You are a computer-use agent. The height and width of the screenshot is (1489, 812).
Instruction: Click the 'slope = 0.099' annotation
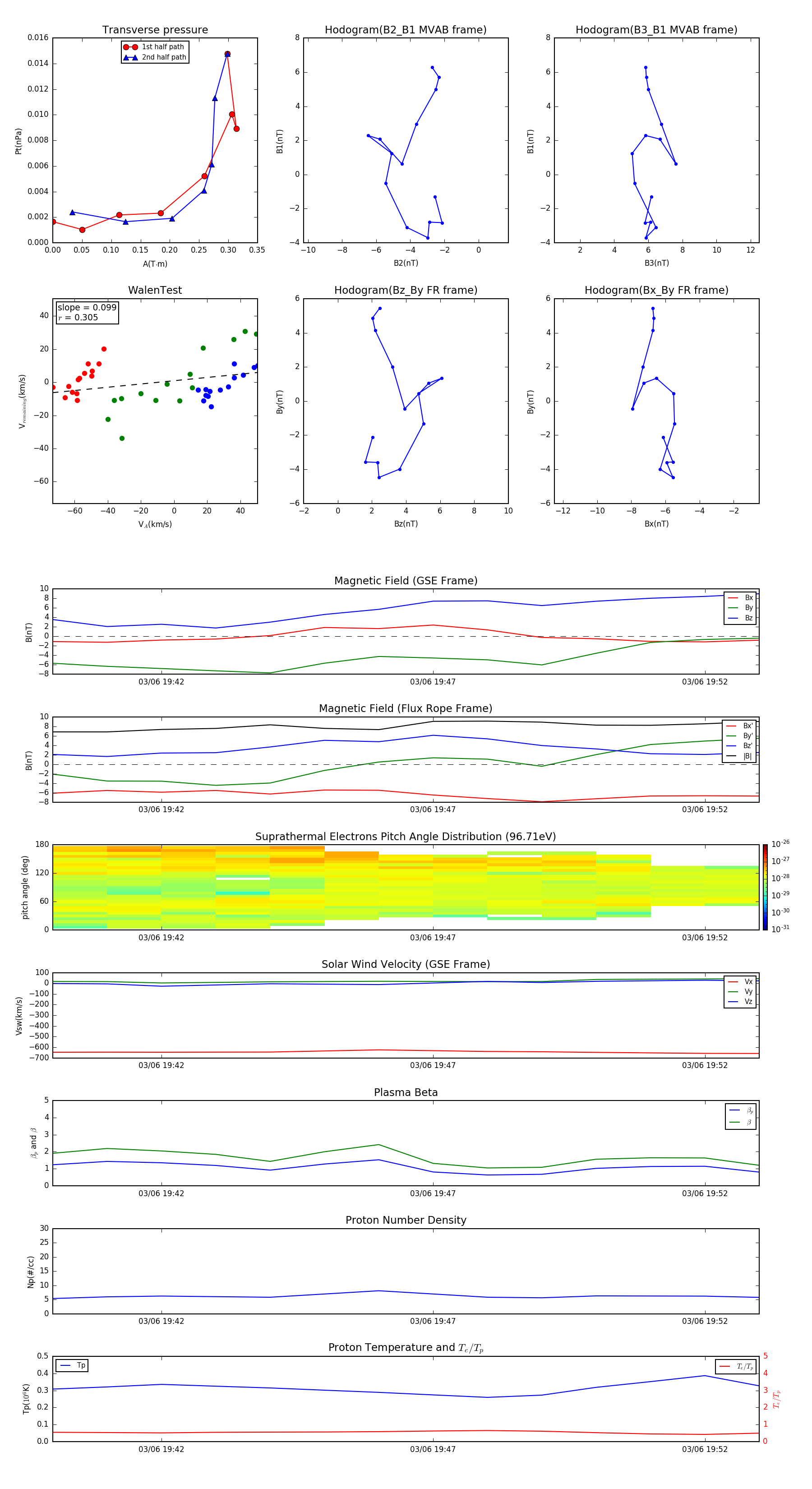[87, 308]
